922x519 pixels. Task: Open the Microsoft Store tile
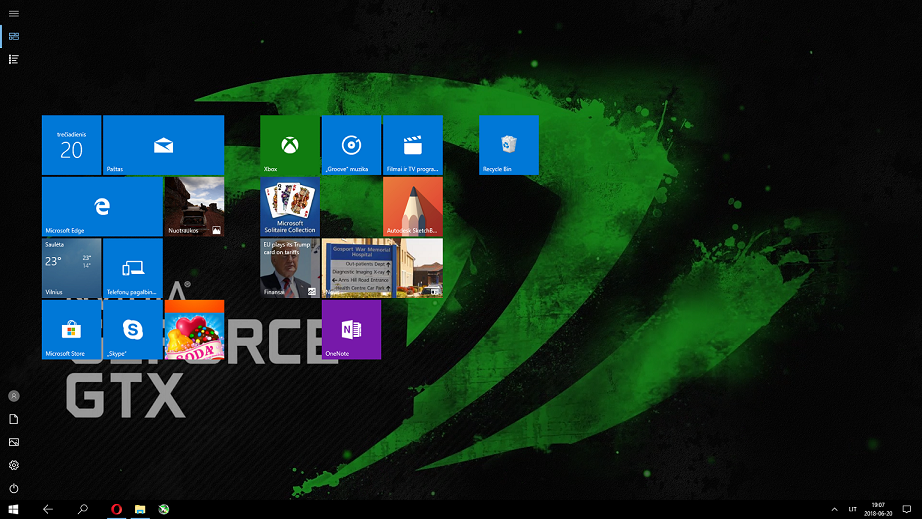click(71, 330)
